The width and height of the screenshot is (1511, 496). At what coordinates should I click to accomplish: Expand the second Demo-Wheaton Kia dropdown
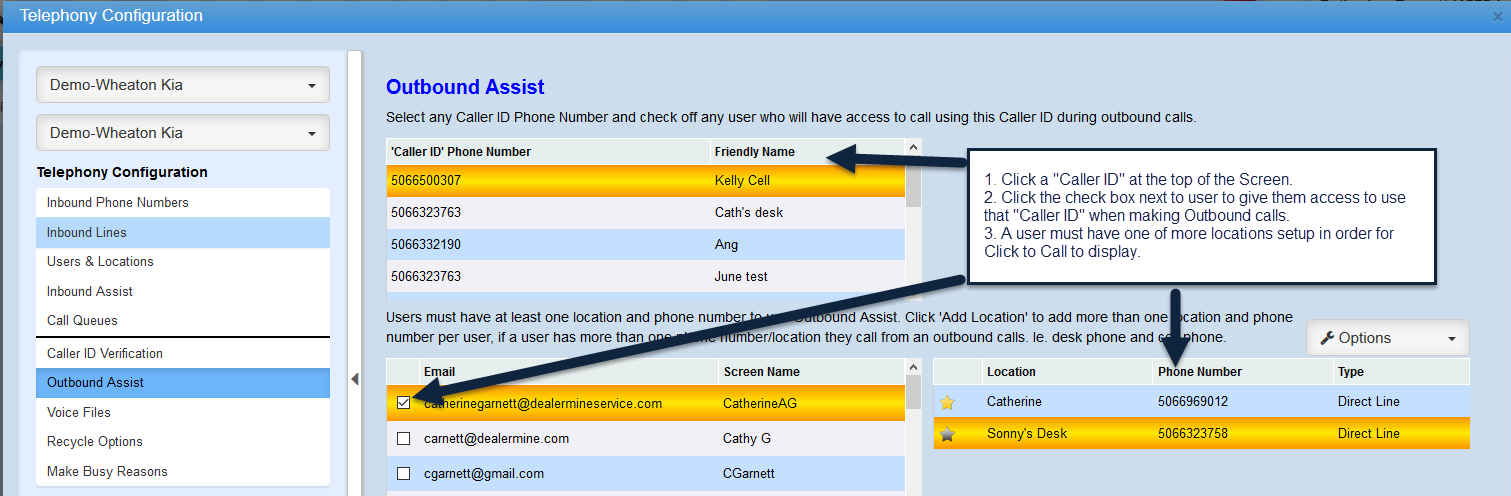[183, 133]
